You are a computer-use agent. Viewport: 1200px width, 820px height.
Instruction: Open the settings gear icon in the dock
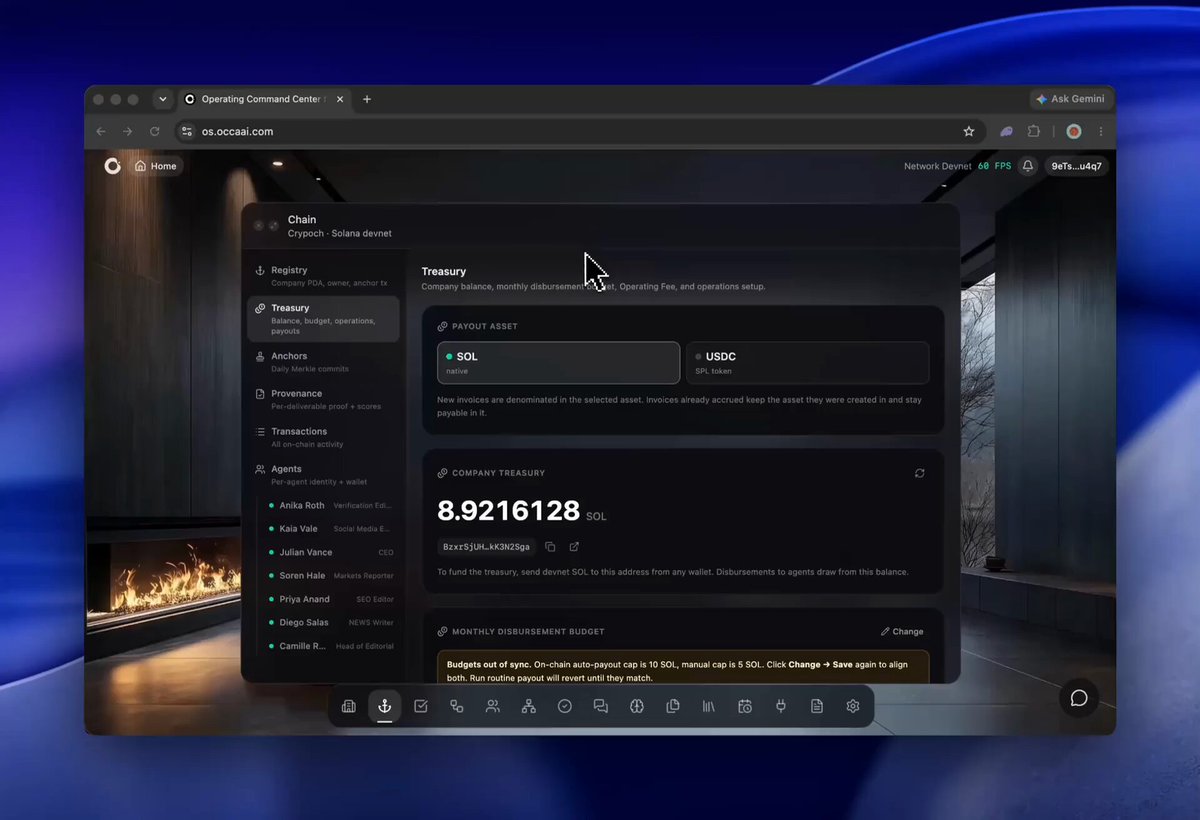pos(853,706)
